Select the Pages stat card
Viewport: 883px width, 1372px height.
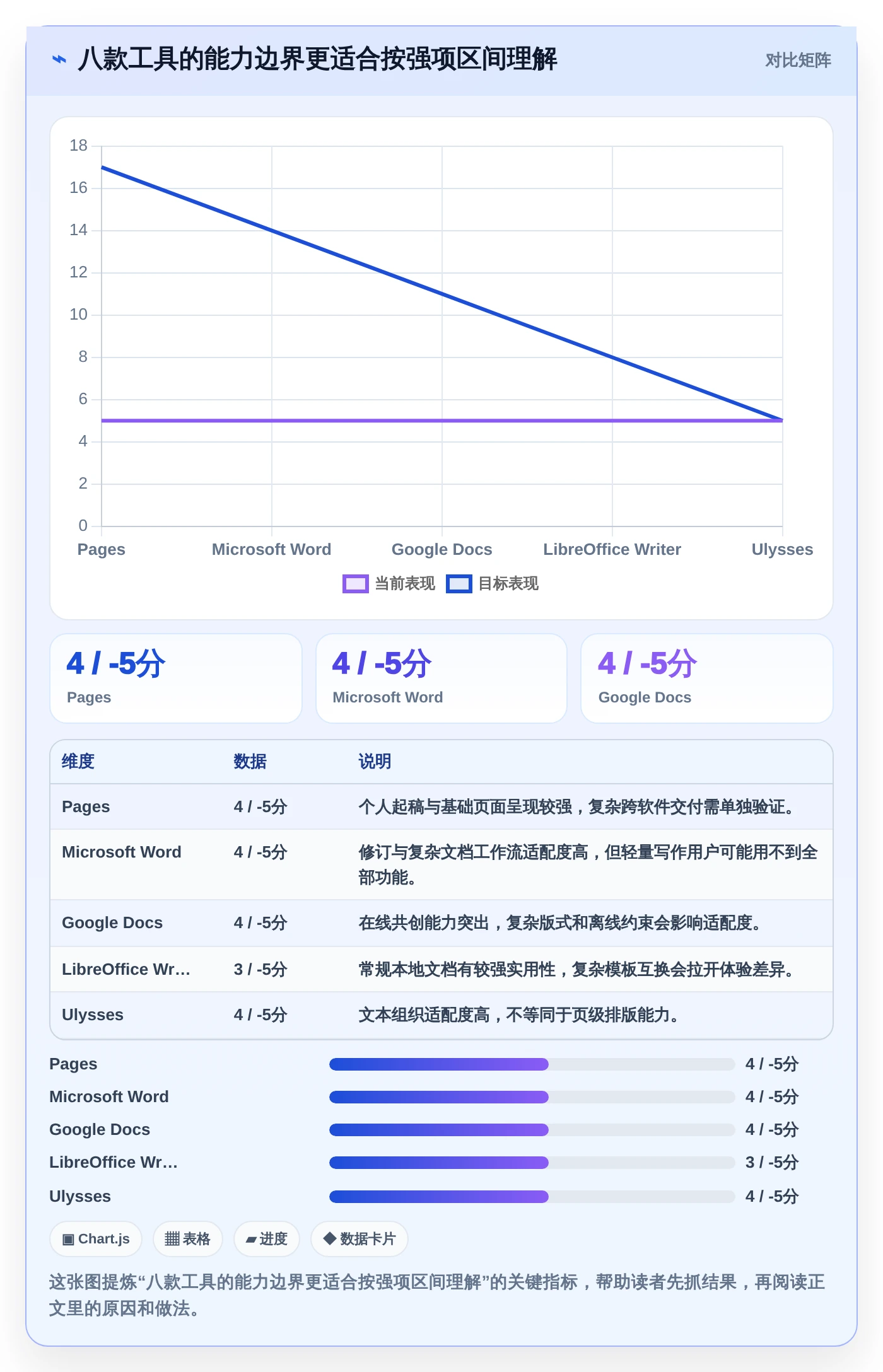tap(176, 678)
